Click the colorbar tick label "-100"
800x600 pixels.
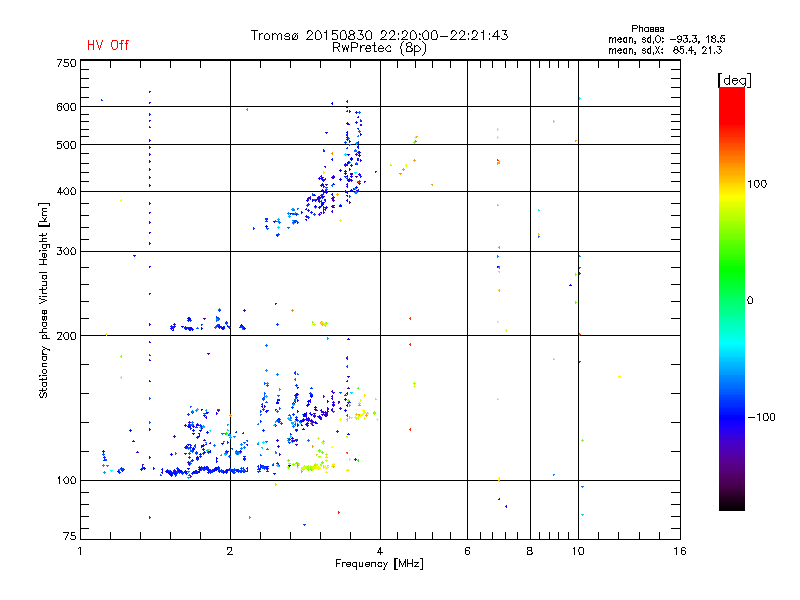pos(762,417)
